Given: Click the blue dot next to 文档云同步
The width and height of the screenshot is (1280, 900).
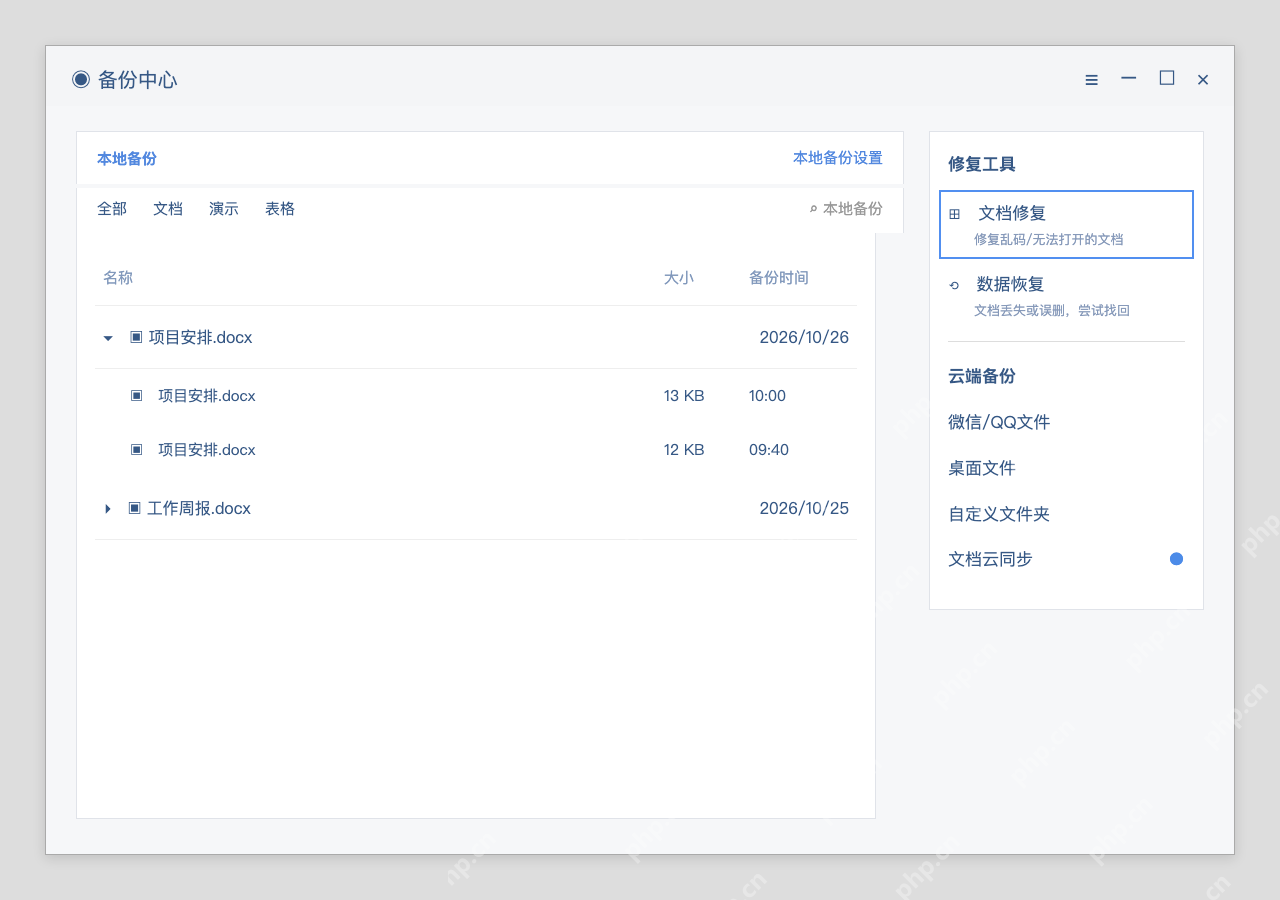Looking at the screenshot, I should (1176, 559).
